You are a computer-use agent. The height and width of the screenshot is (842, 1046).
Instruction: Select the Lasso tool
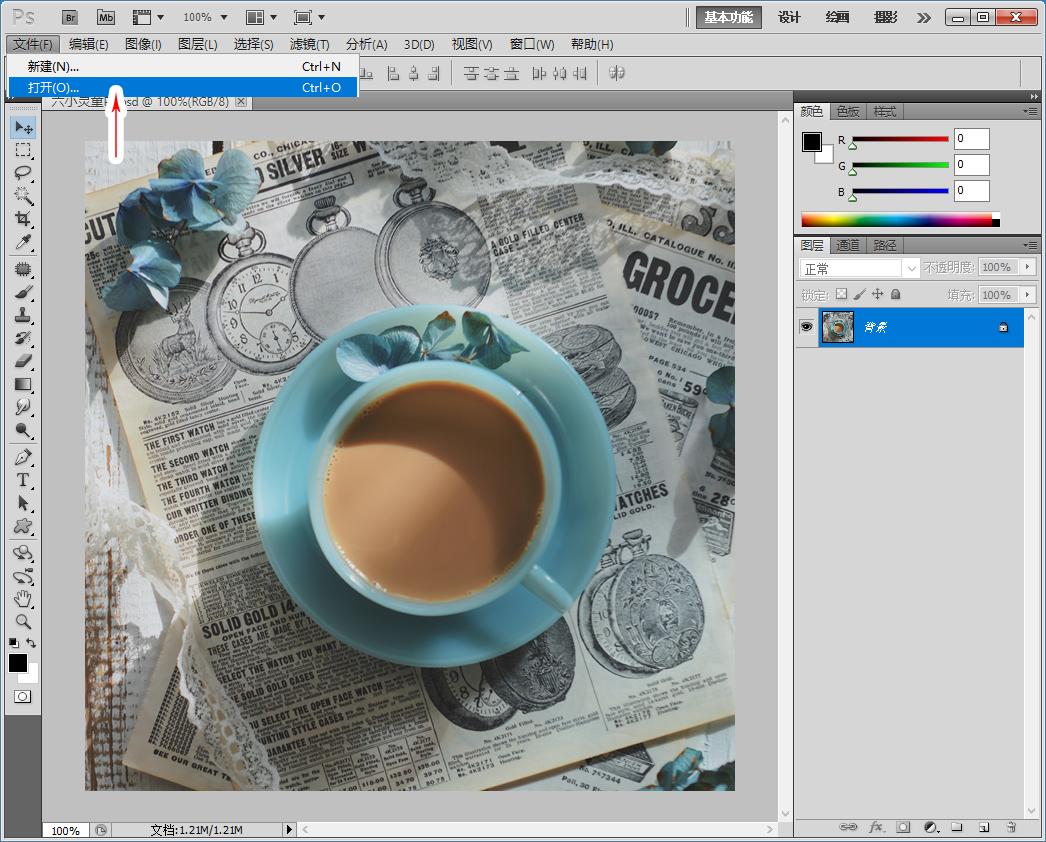[23, 172]
